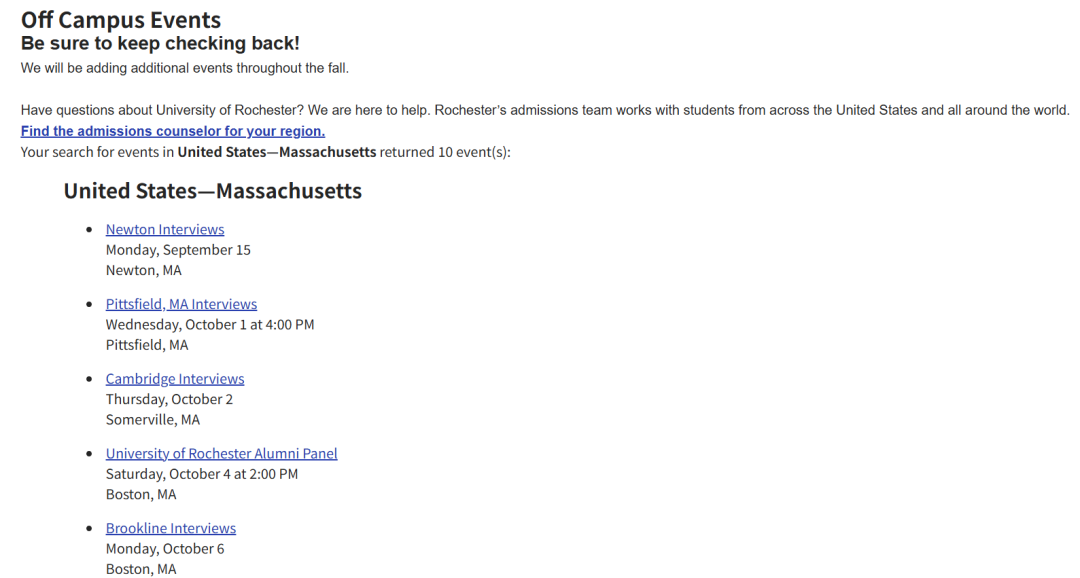Open the Pittsfield, MA Interviews link
This screenshot has width=1080, height=578.
tap(181, 304)
